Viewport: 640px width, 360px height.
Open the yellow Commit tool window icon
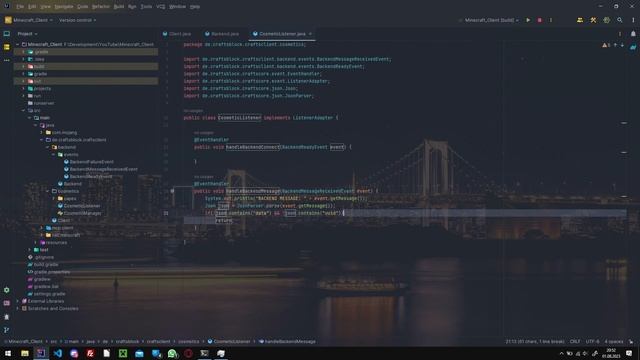7,47
